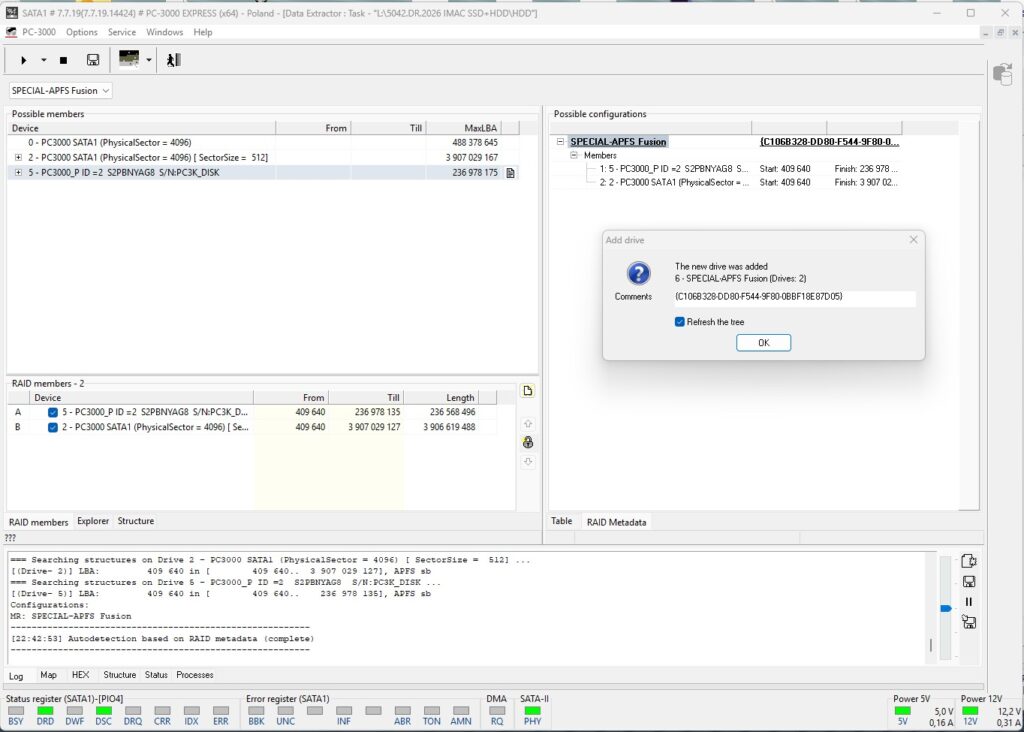
Task: Click the lock icon beside RAID members
Action: (x=528, y=443)
